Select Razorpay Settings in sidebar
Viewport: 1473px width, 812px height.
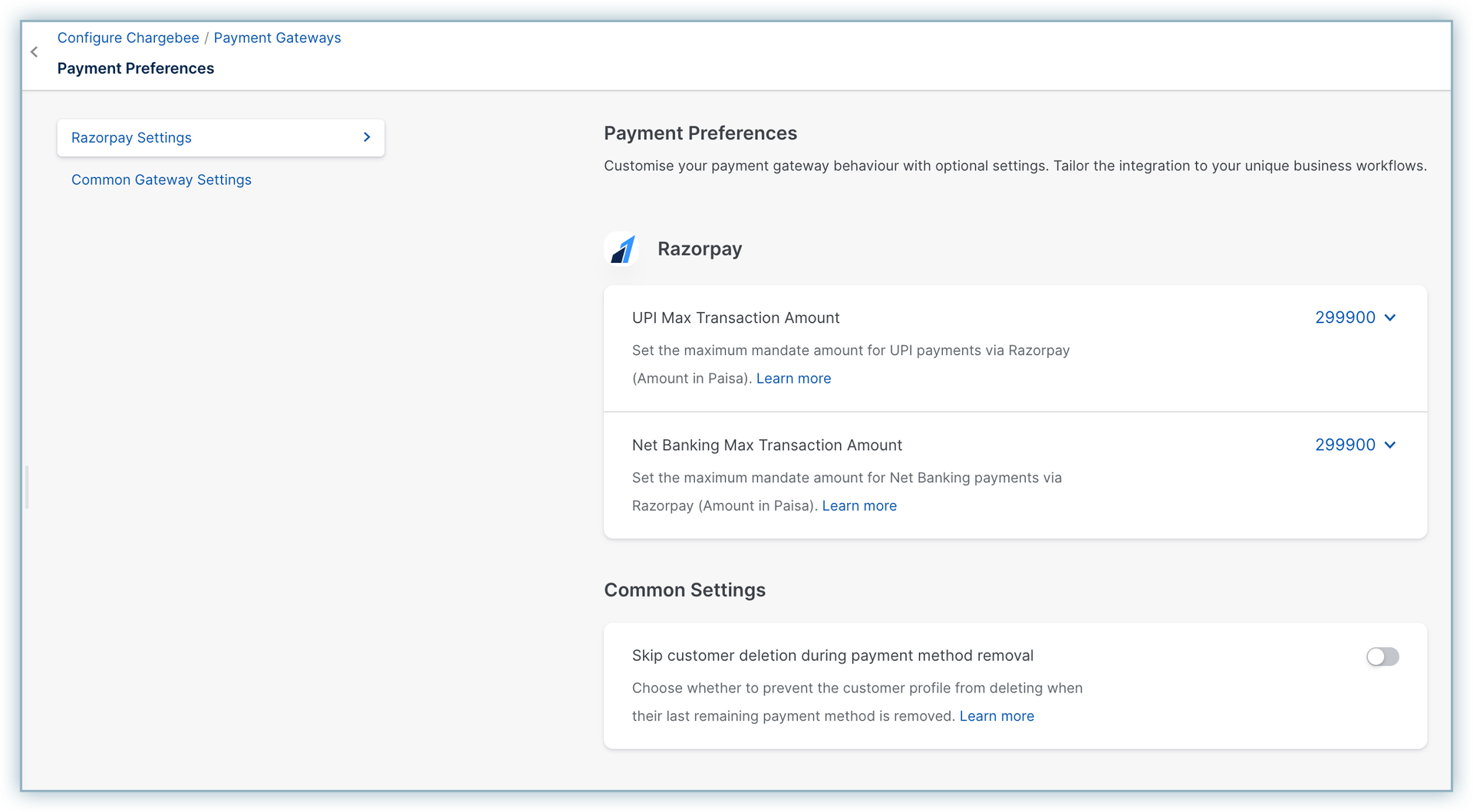[x=221, y=138]
